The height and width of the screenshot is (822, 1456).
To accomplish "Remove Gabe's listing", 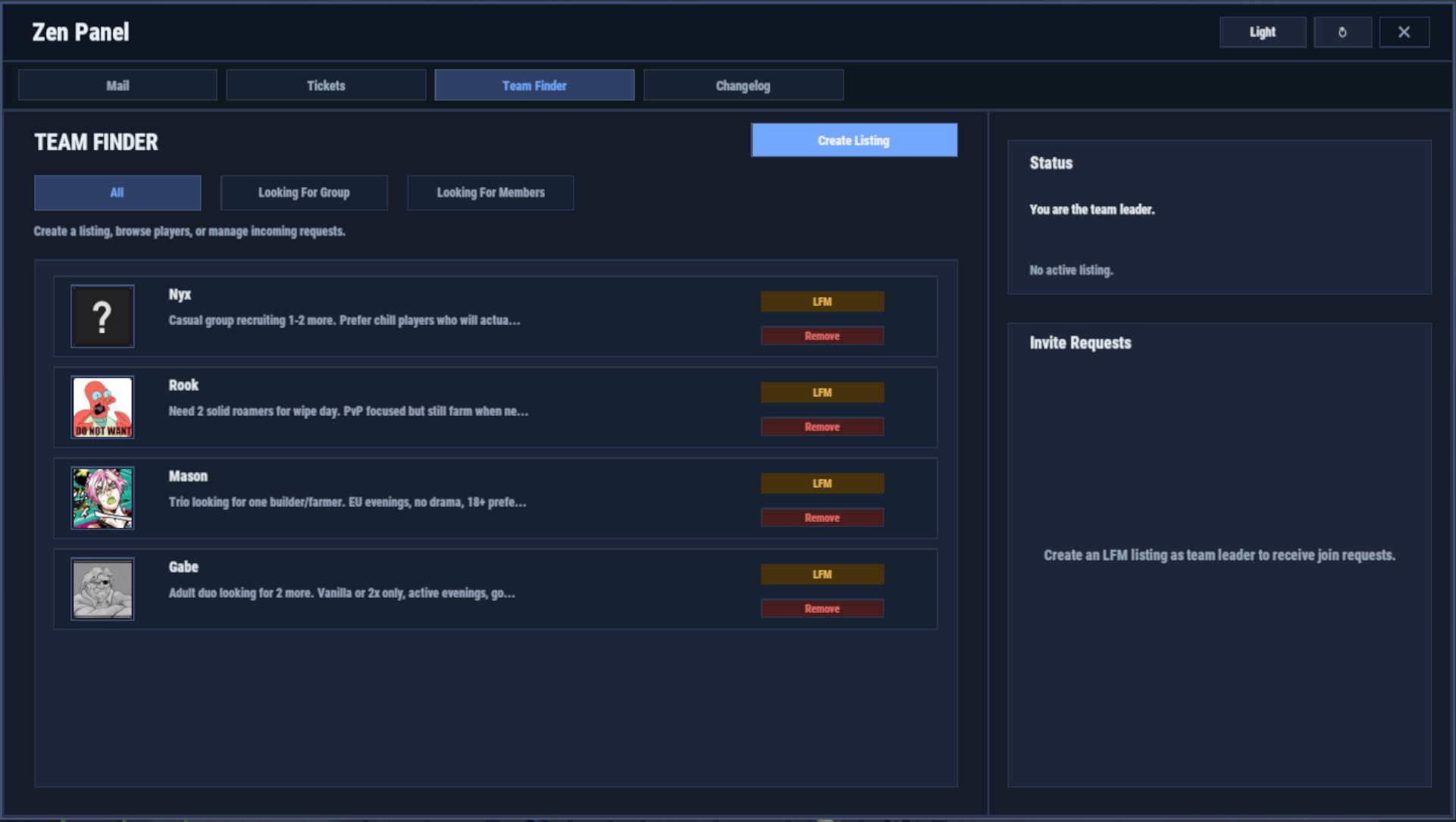I will 822,608.
